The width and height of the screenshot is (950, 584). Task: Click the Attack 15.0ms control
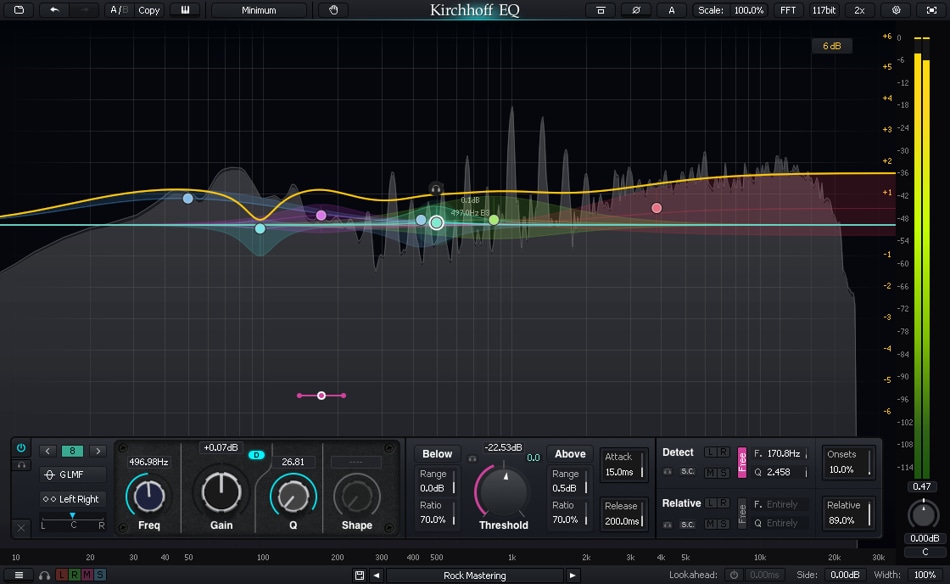tap(623, 465)
